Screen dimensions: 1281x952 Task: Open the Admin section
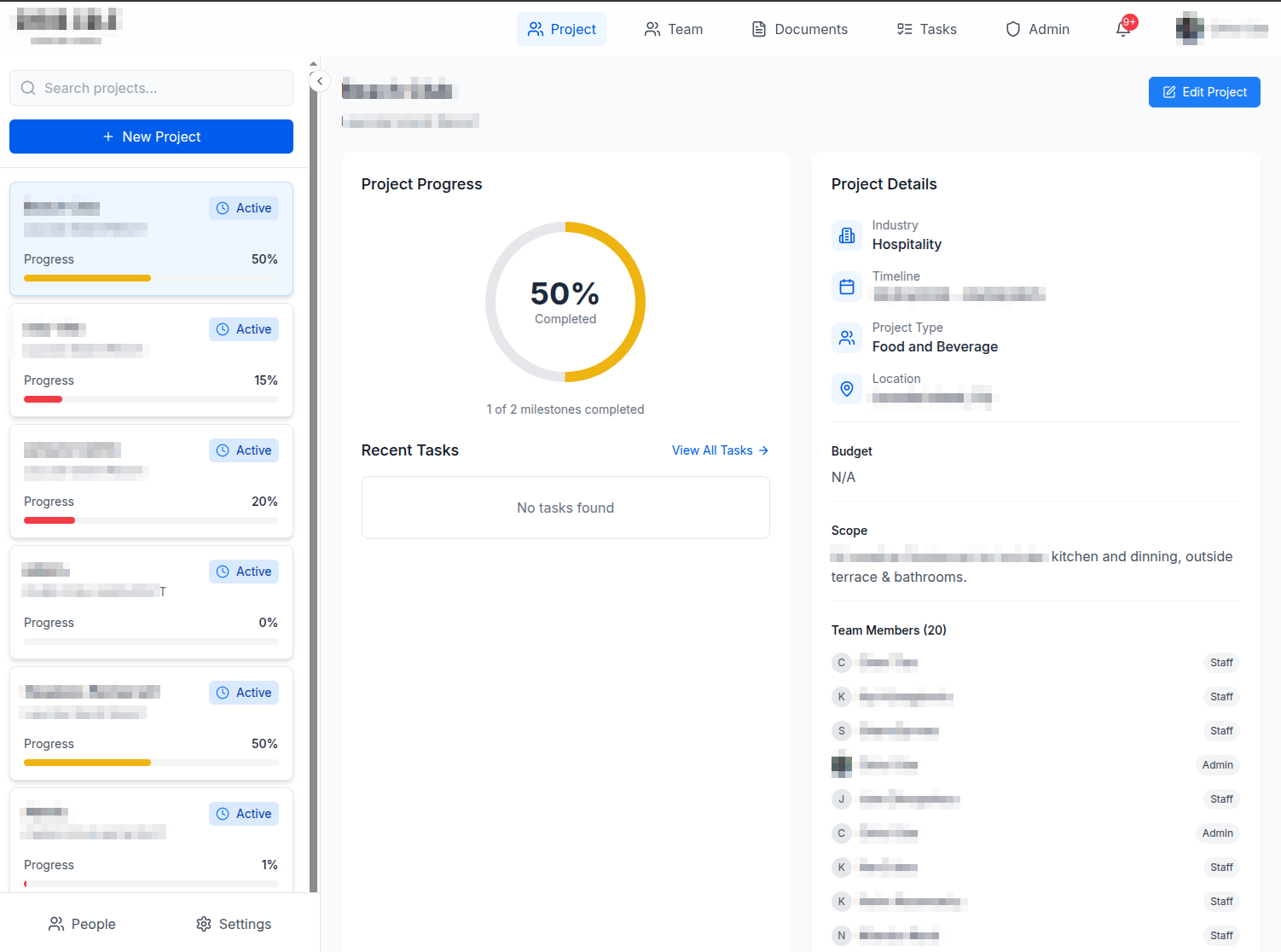[x=1037, y=29]
